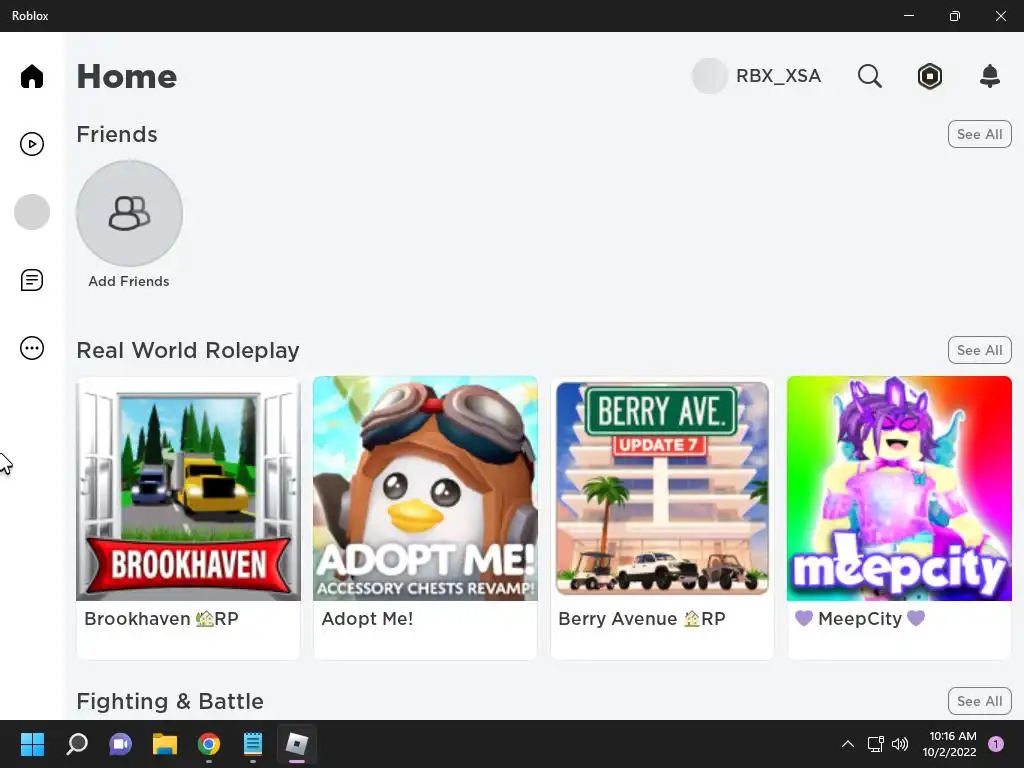Screen dimensions: 1024x768
Task: Open the clock showing 10:16 AM
Action: (950, 744)
